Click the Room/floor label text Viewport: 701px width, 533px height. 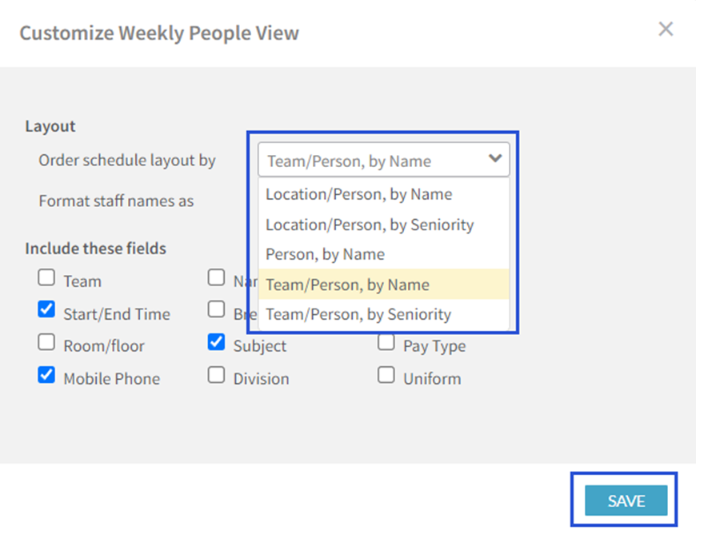point(104,346)
